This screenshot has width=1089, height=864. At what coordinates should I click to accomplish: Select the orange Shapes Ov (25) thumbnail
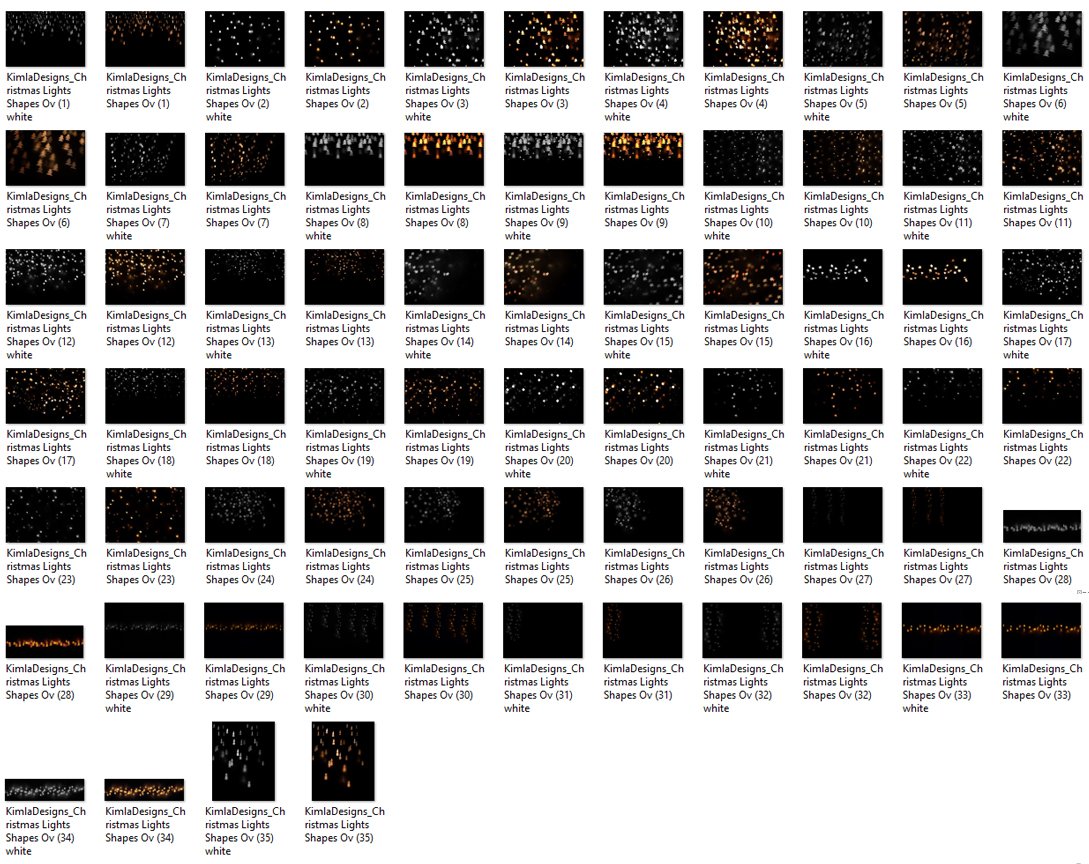(544, 515)
